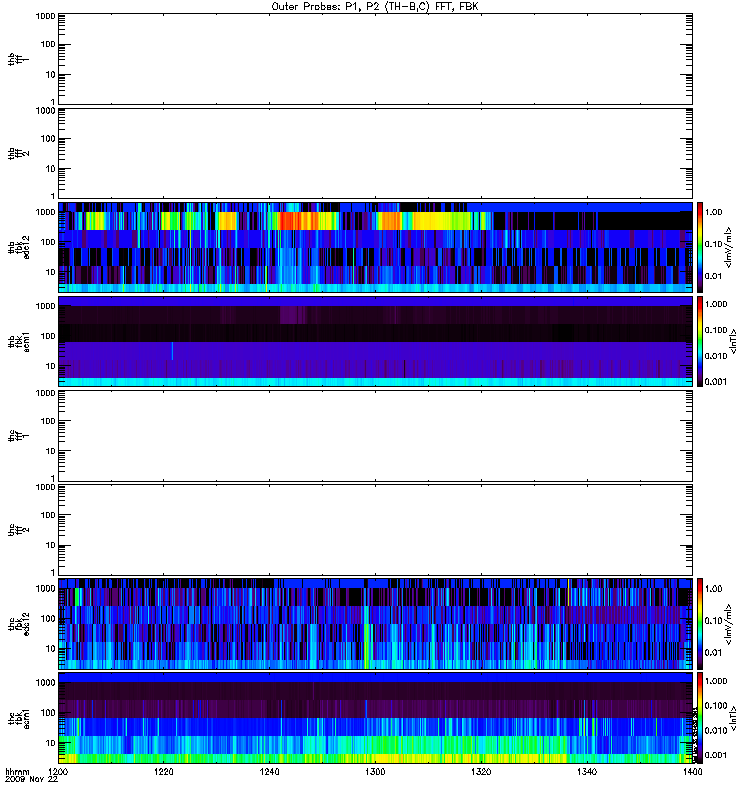Image resolution: width=750 pixels, height=800 pixels.
Task: Click the 10 y-axis tick of thc fbk scm1 panel
Action: (x=51, y=743)
